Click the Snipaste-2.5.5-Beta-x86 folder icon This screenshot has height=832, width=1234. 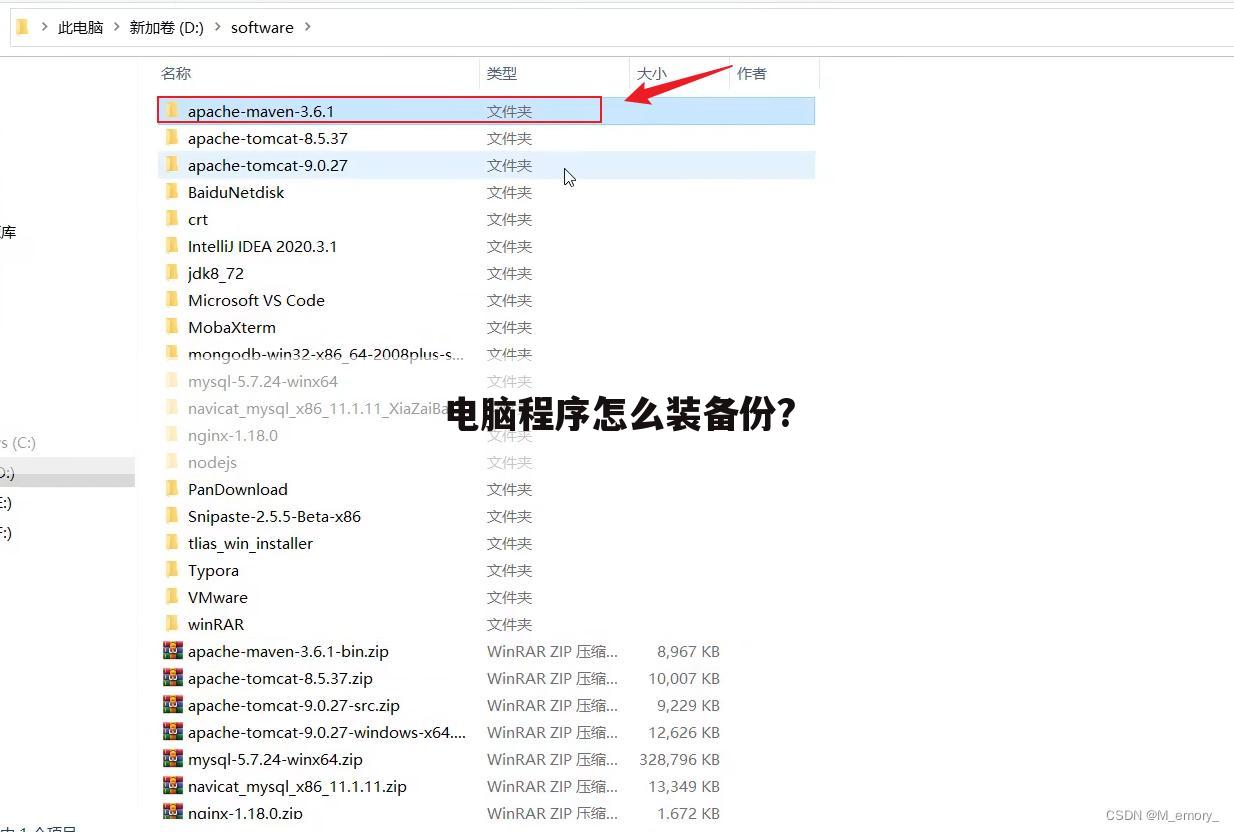point(172,515)
